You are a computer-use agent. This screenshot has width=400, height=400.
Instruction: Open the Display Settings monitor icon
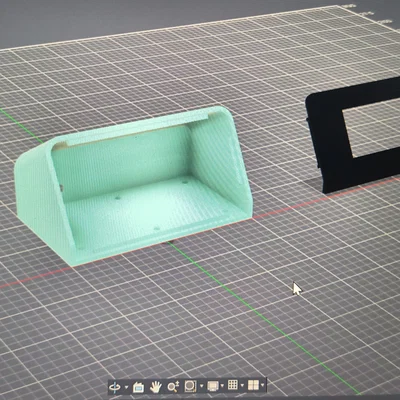click(213, 386)
